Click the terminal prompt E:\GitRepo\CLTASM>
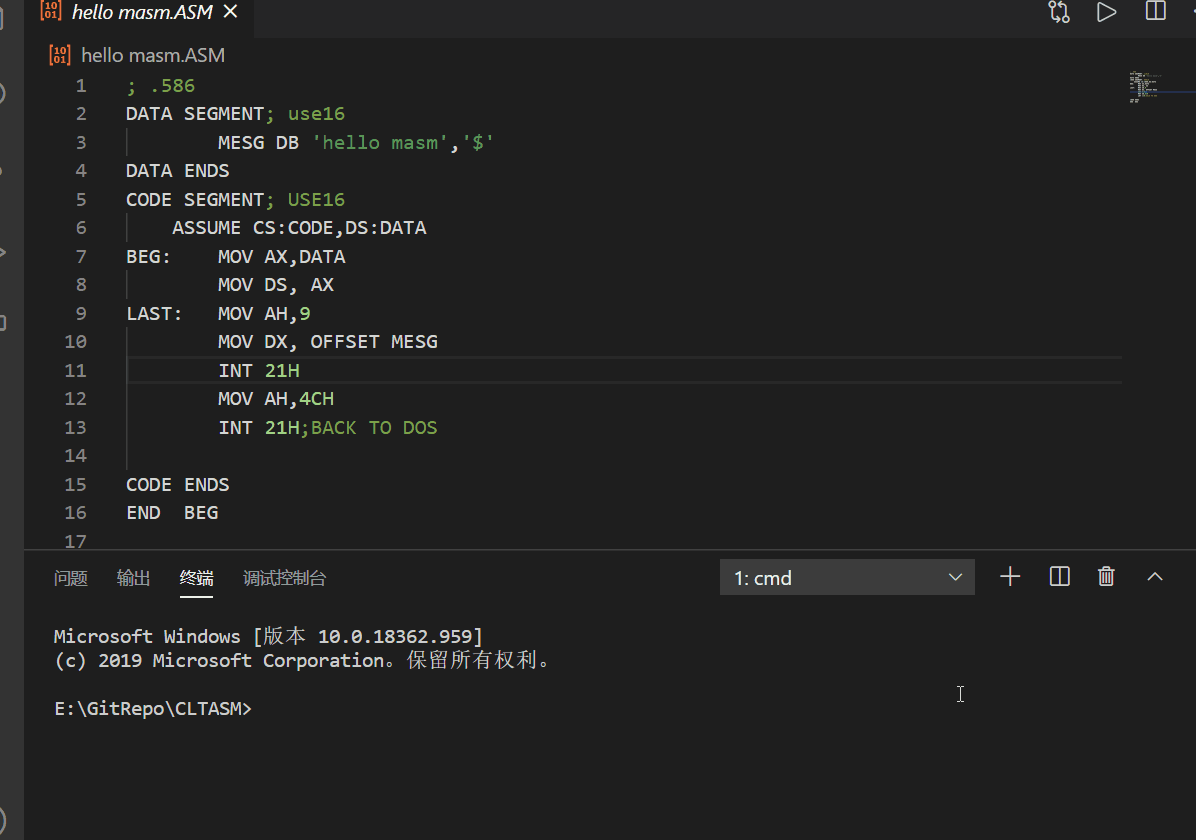 click(153, 709)
